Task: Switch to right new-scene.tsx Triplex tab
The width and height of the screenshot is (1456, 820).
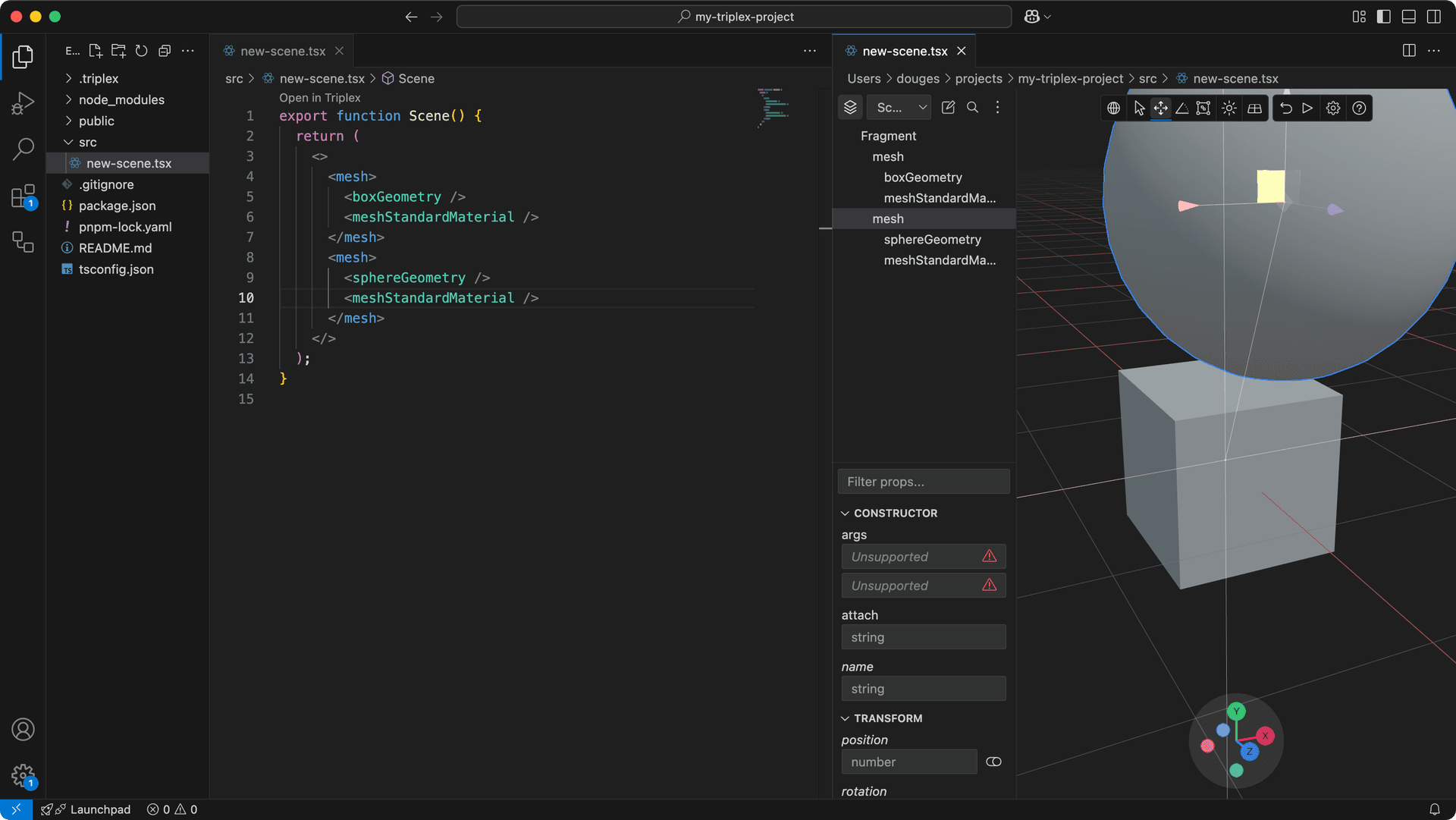Action: click(904, 51)
